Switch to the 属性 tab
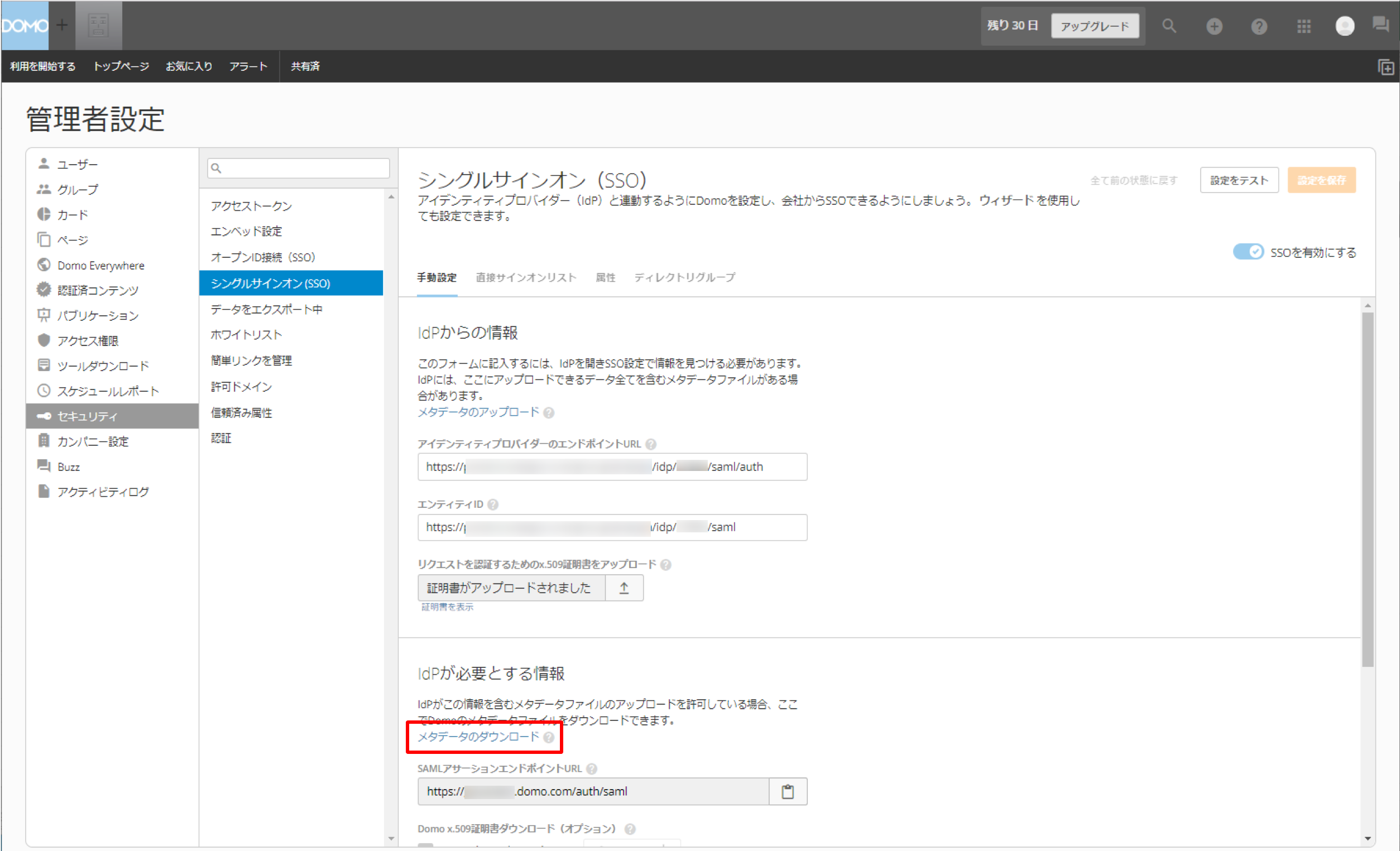This screenshot has width=1400, height=851. (606, 277)
